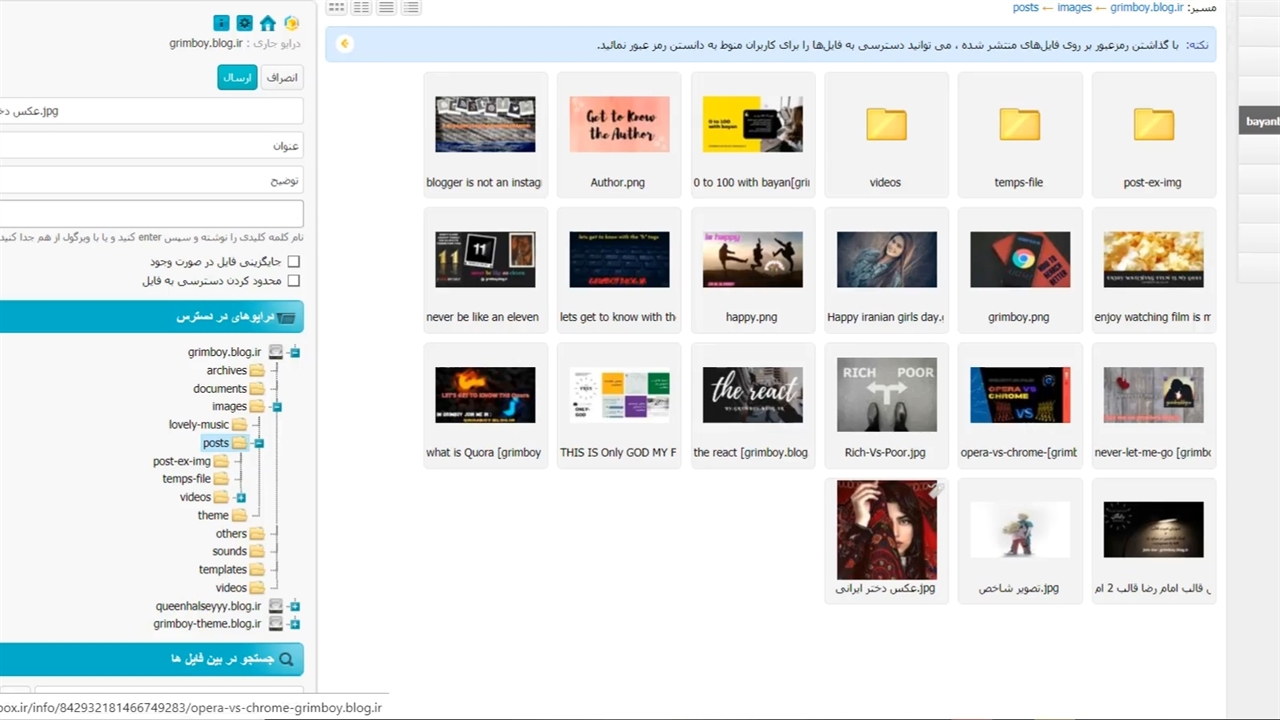
Task: Click the images breadcrumb link
Action: 1074,8
